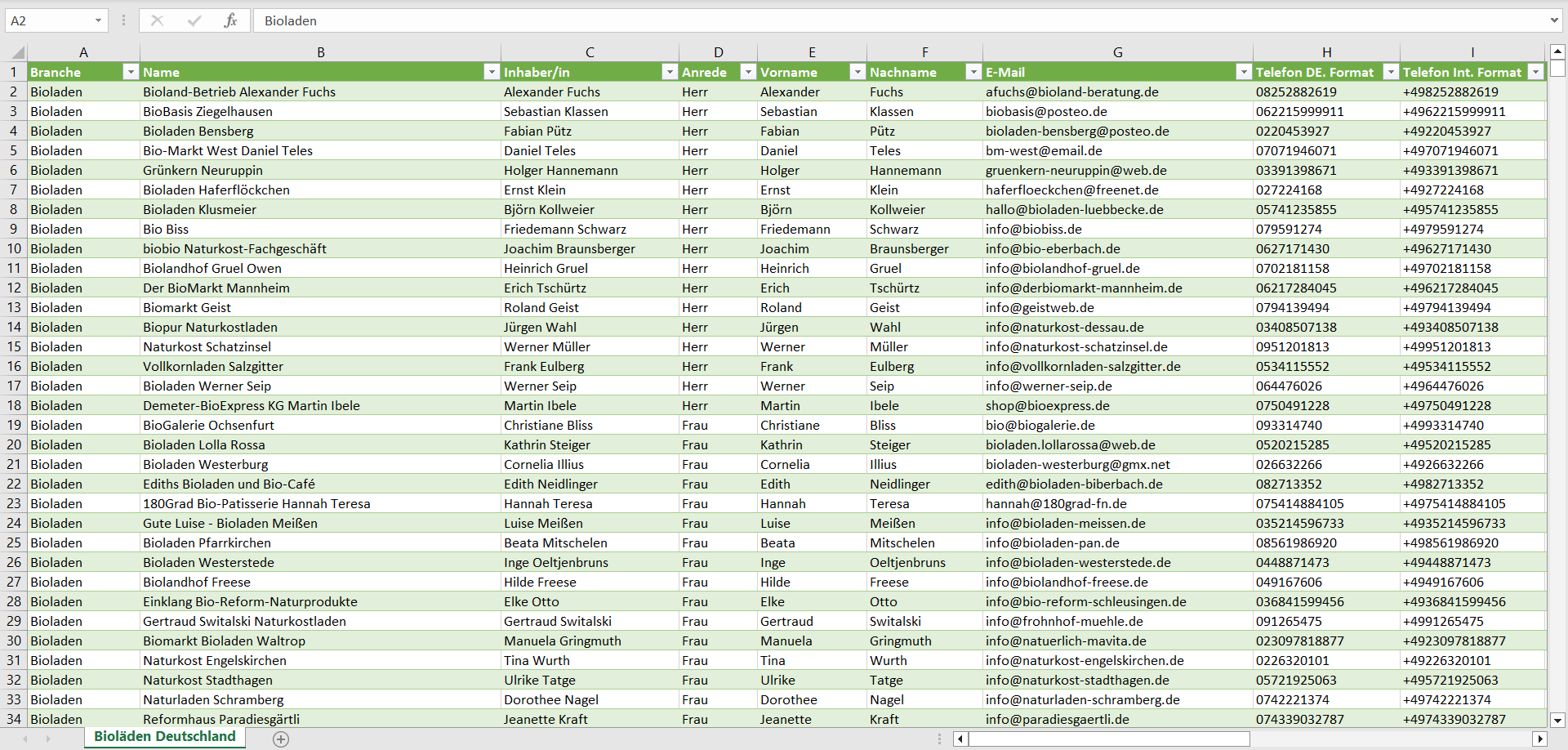1568x750 pixels.
Task: Click cell Grünkern Neuruppin
Action: [320, 170]
